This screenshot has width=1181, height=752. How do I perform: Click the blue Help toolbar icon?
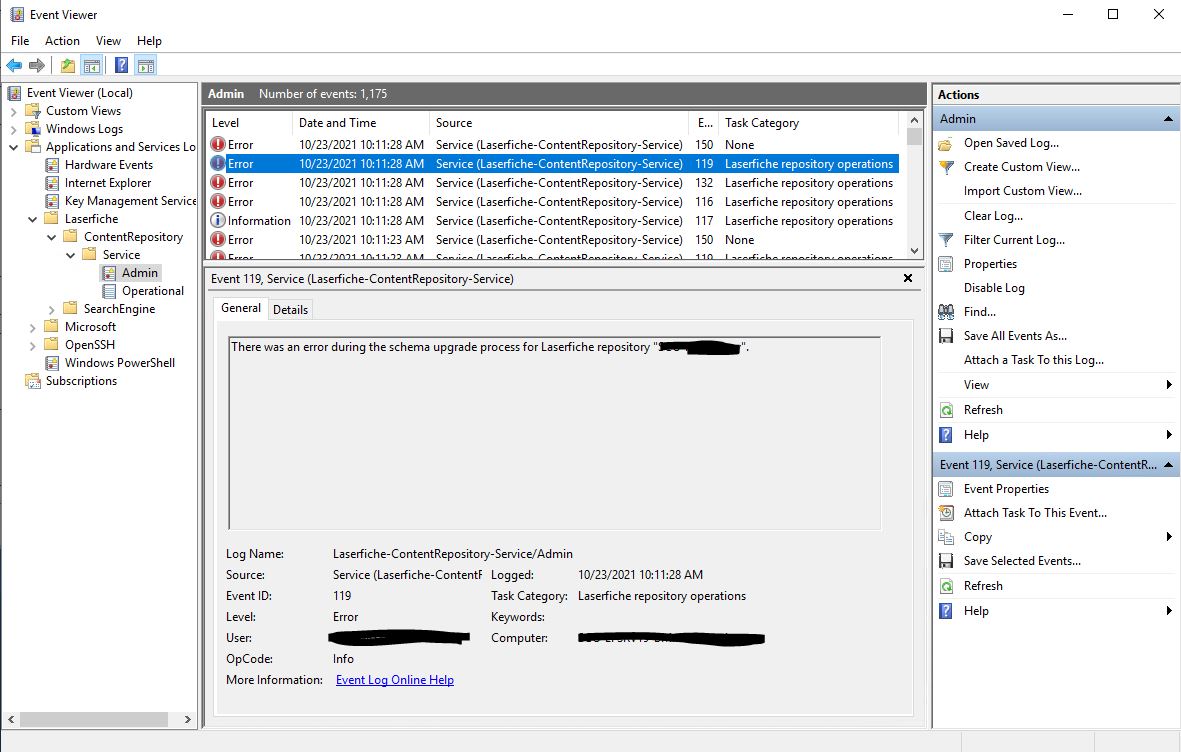pos(121,66)
